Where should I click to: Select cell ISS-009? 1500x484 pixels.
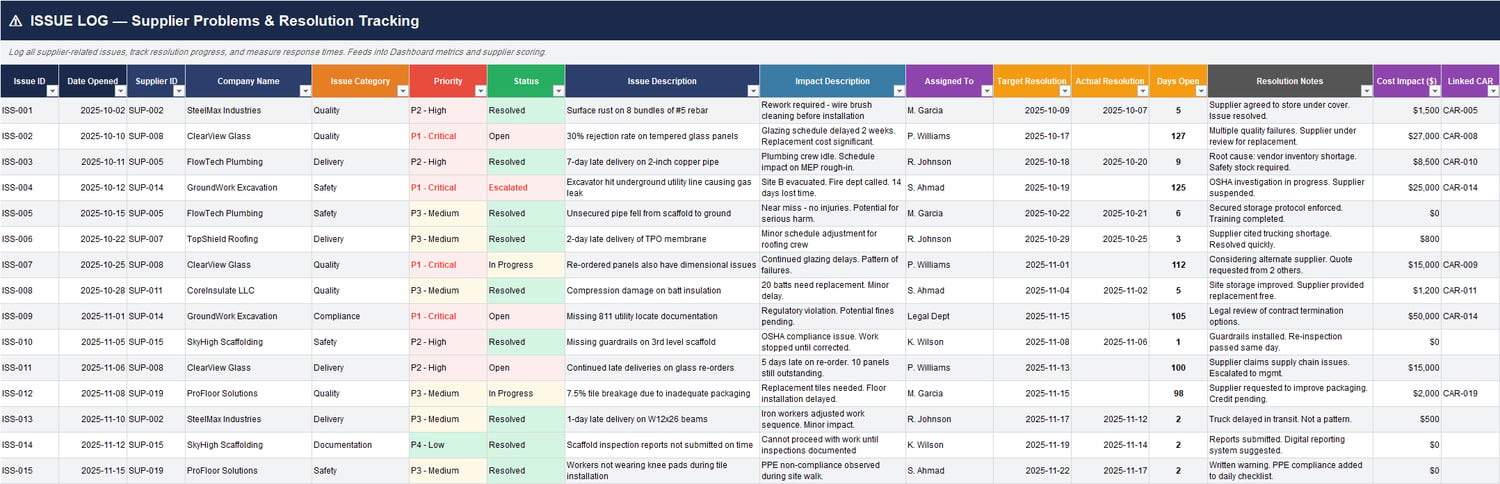pos(30,316)
